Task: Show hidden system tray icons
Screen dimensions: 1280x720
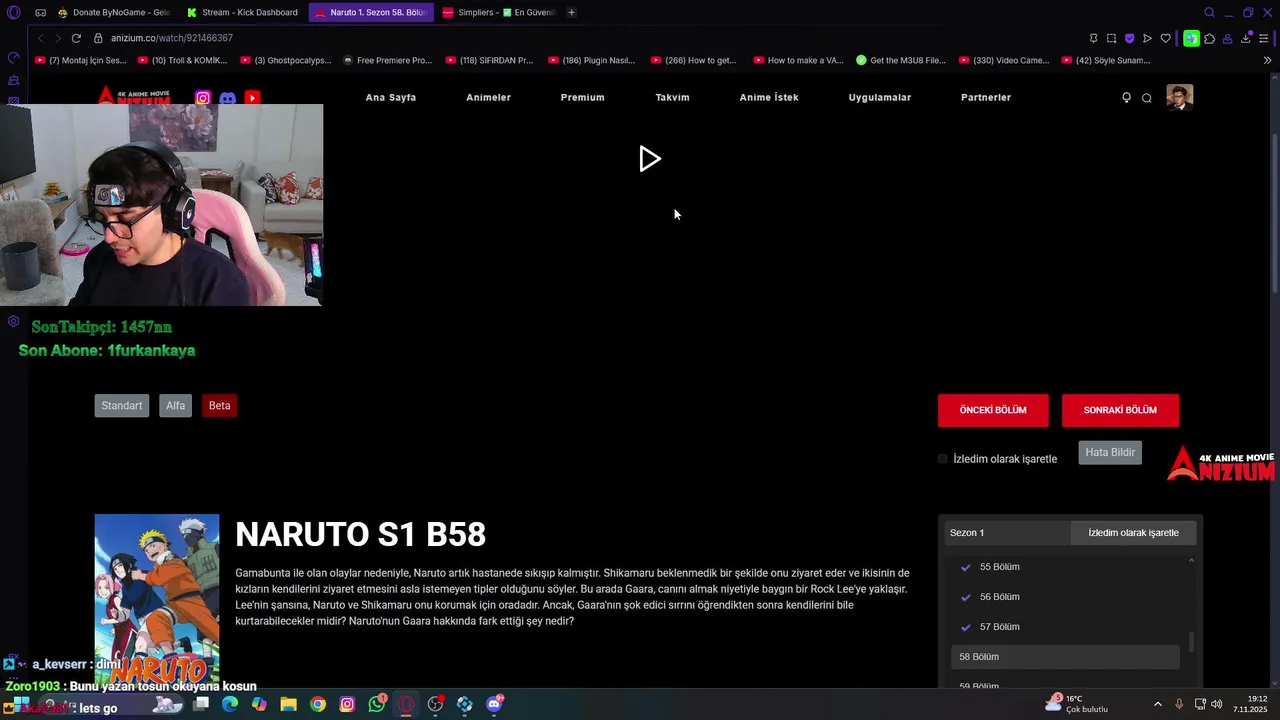Action: click(x=1158, y=704)
